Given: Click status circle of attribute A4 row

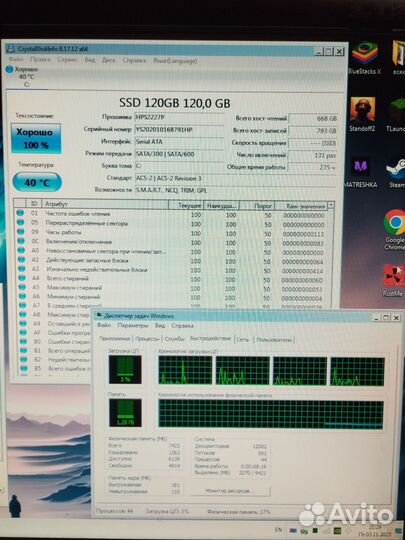Looking at the screenshot, I should tap(22, 278).
